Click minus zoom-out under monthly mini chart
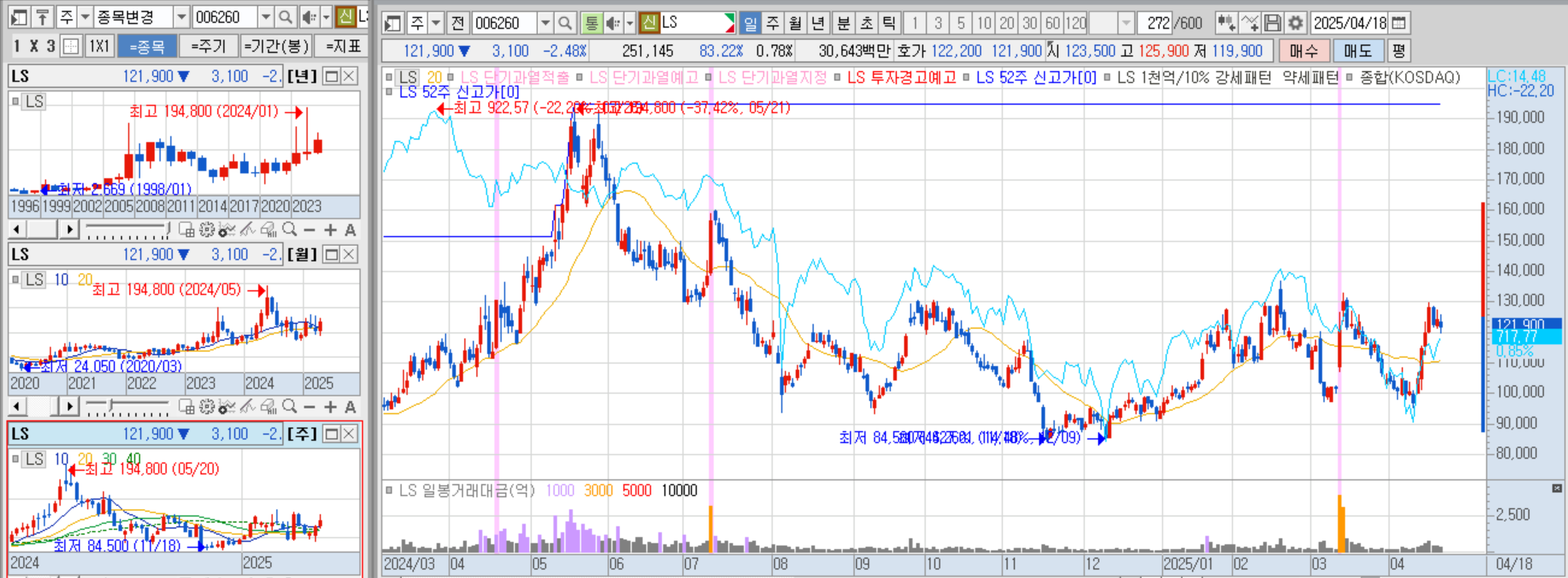Viewport: 1568px width, 578px height. (309, 407)
